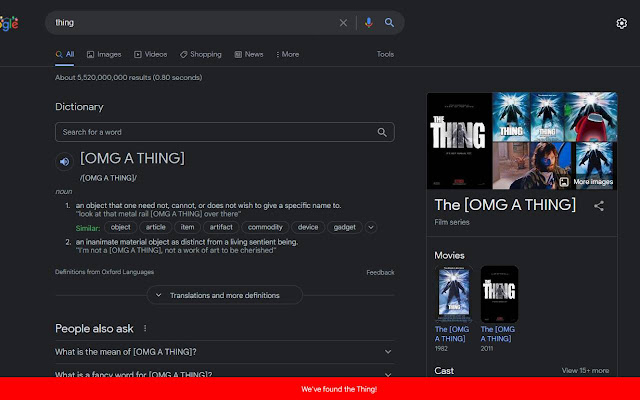
Task: Focus the Search for a word field
Action: pyautogui.click(x=225, y=132)
